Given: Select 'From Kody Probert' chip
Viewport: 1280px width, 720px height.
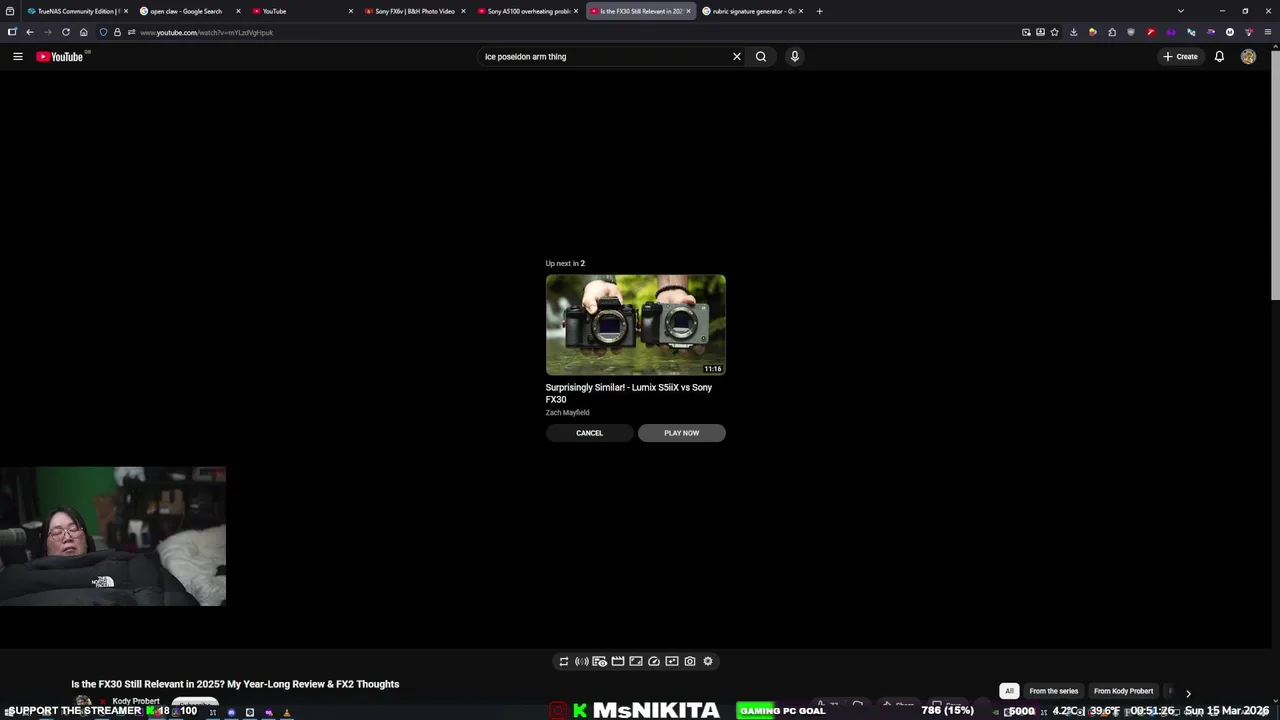Looking at the screenshot, I should click(x=1123, y=691).
